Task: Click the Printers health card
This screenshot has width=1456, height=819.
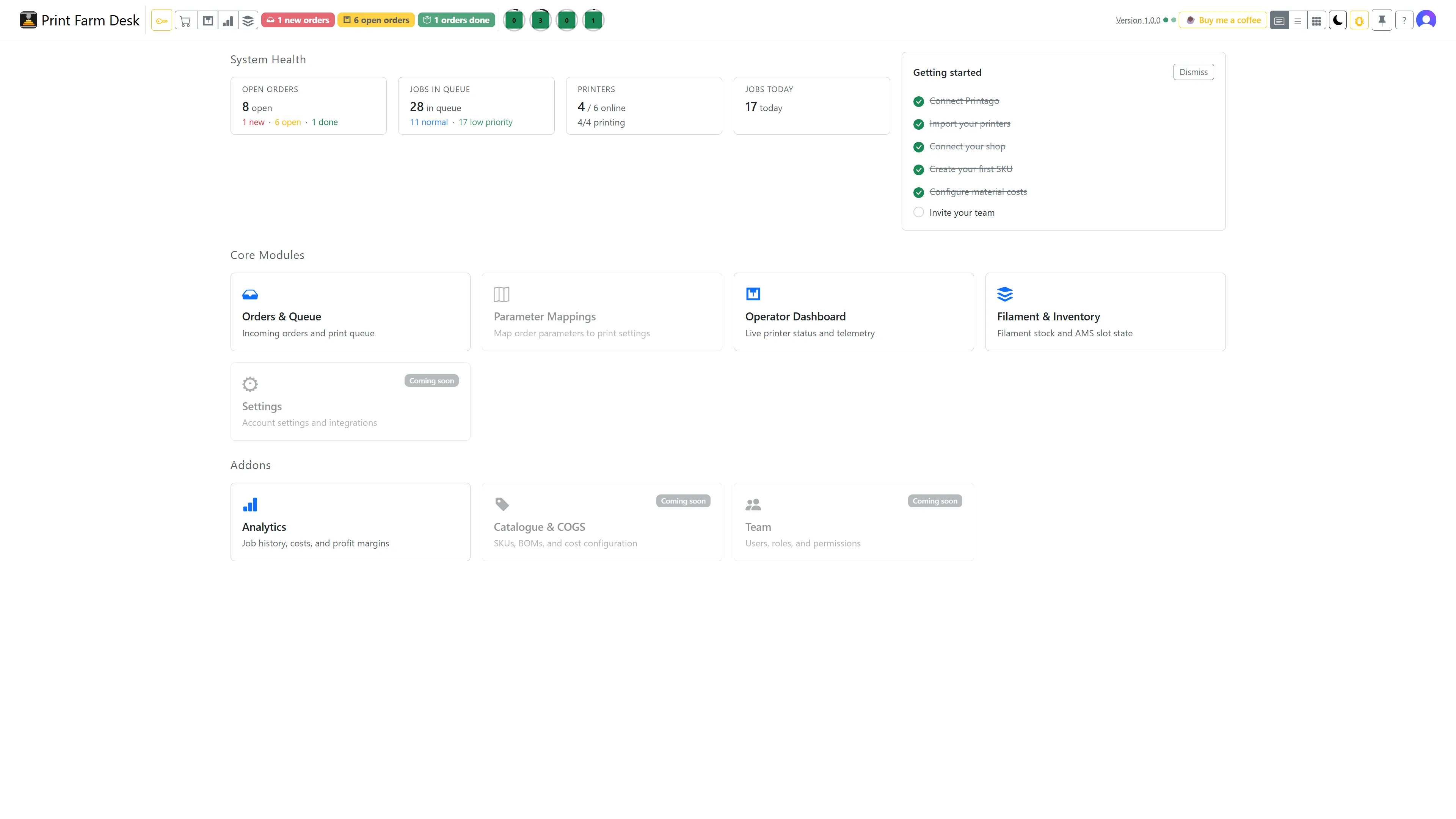Action: pyautogui.click(x=644, y=106)
